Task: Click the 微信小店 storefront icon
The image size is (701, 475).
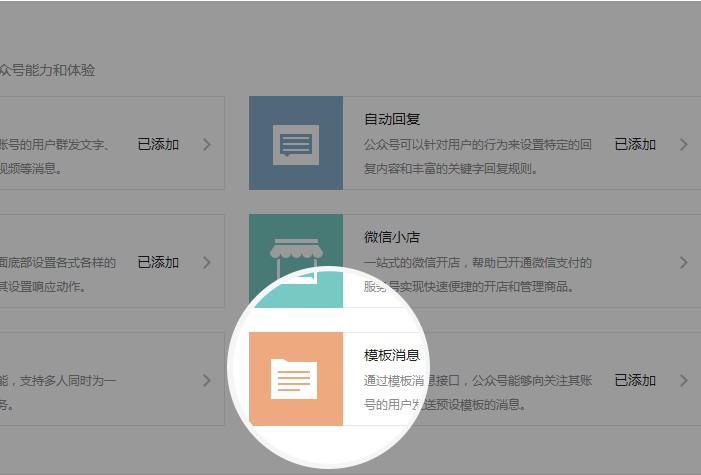Action: (x=295, y=260)
